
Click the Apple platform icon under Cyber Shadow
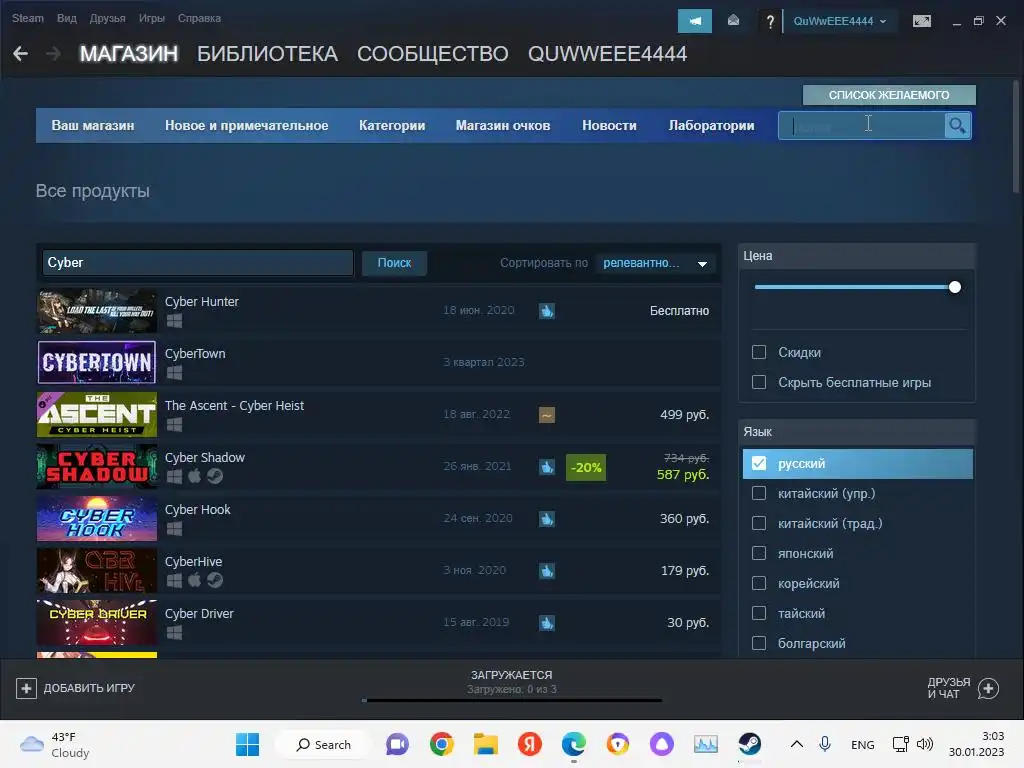tap(195, 476)
